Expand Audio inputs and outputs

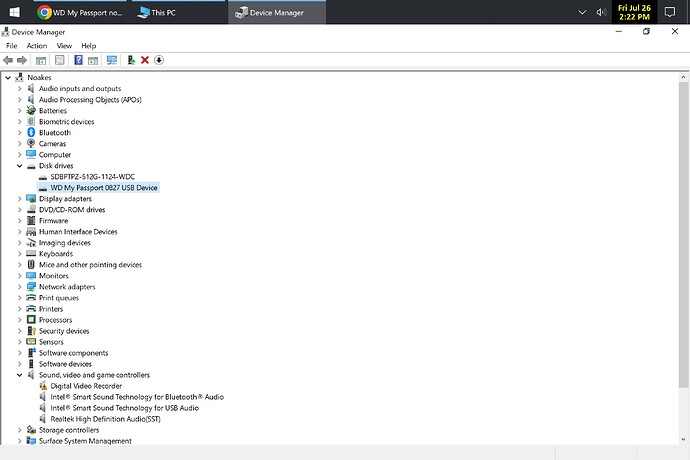point(19,88)
